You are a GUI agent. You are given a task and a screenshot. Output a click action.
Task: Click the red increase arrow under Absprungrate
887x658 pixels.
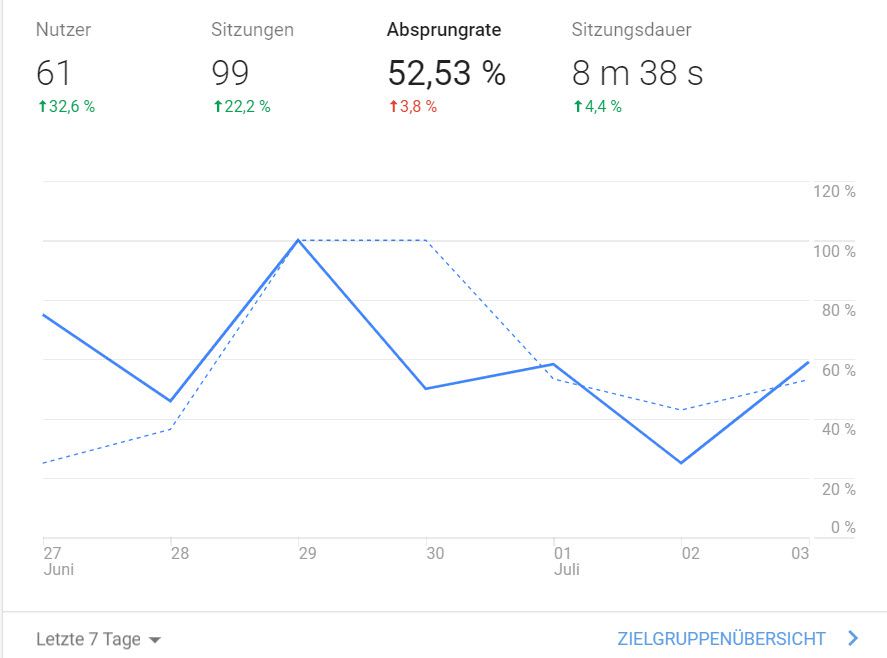(x=392, y=103)
